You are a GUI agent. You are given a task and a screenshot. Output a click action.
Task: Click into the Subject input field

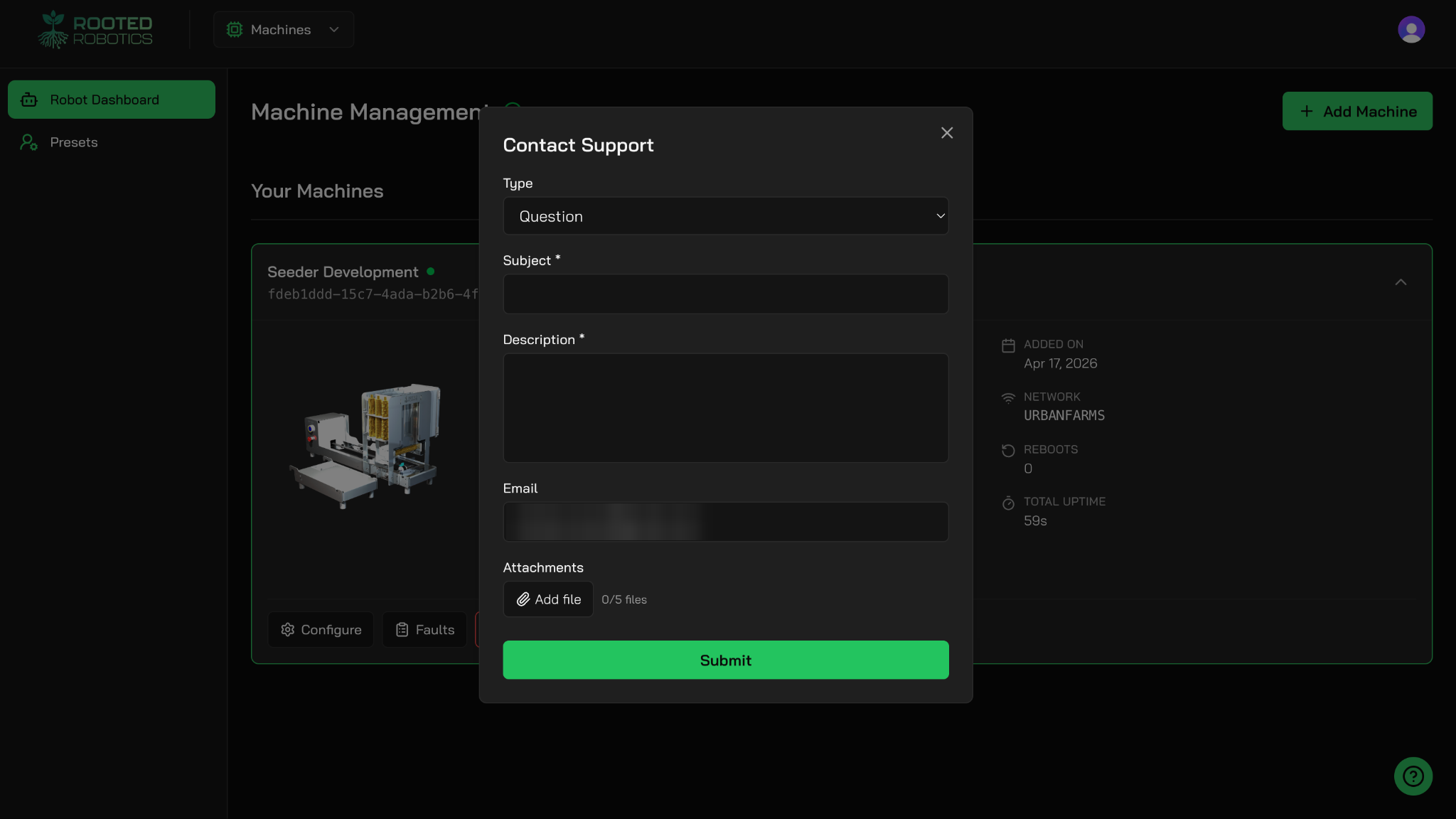click(725, 294)
